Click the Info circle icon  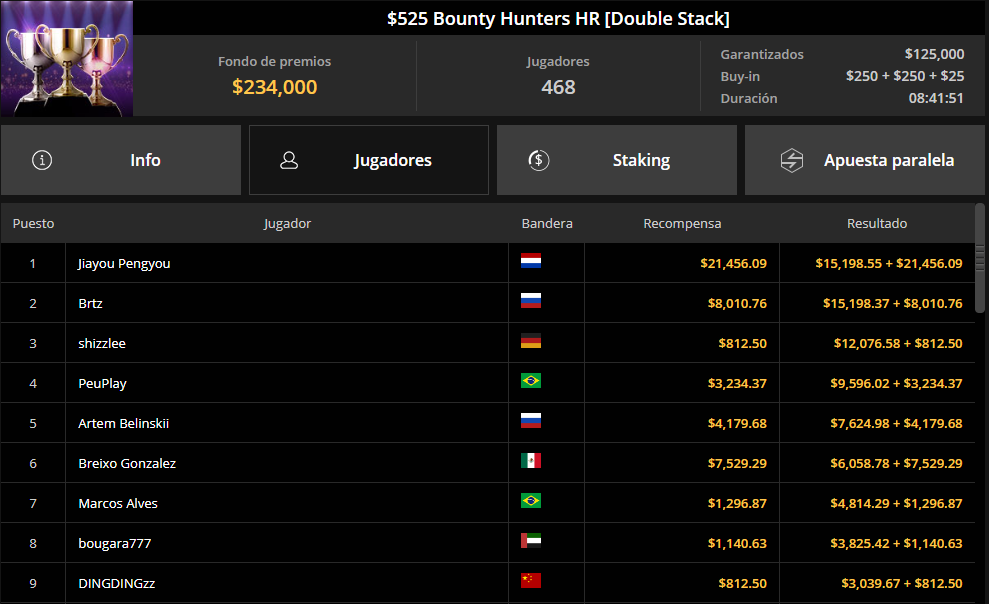click(42, 160)
